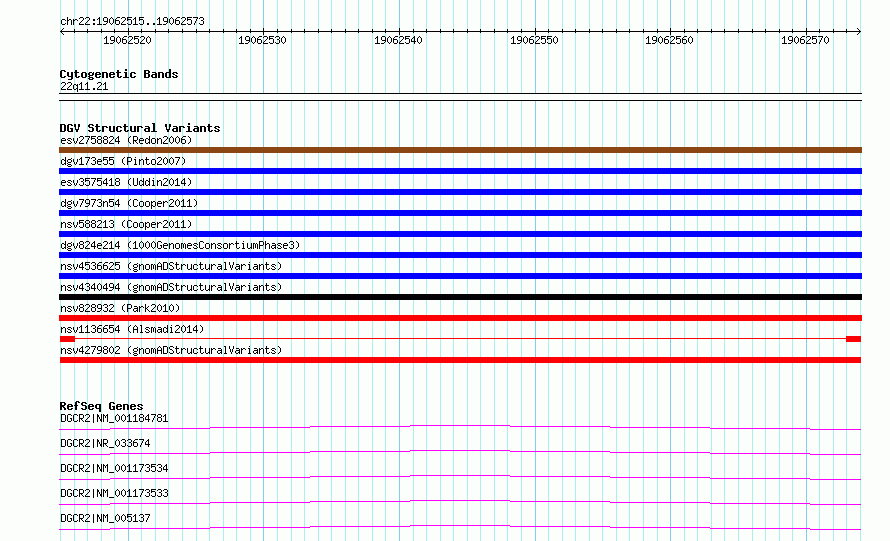This screenshot has height=541, width=890.
Task: Click the black nsv4340494 variant bar
Action: [x=460, y=297]
